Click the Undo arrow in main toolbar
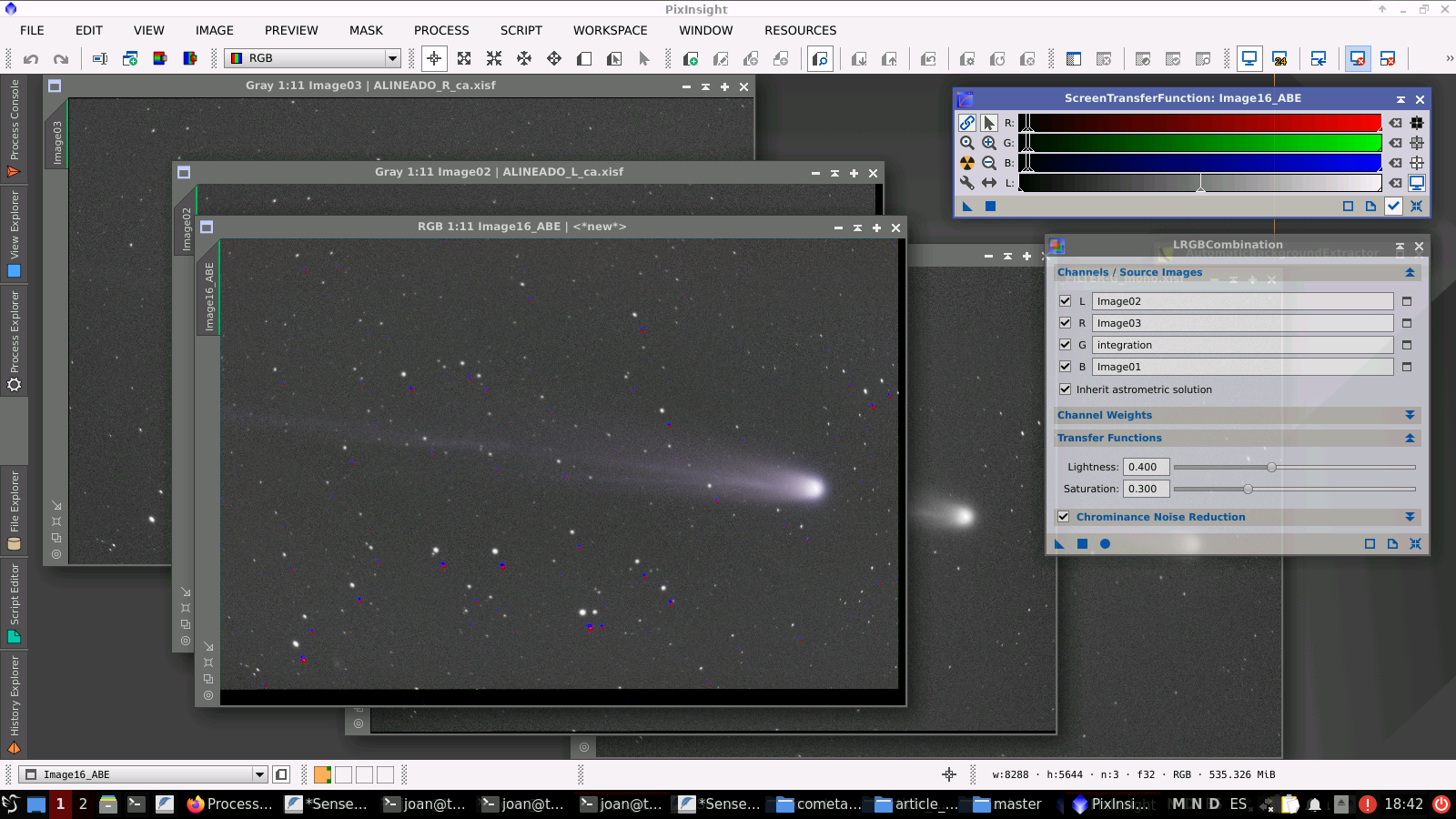 [31, 59]
